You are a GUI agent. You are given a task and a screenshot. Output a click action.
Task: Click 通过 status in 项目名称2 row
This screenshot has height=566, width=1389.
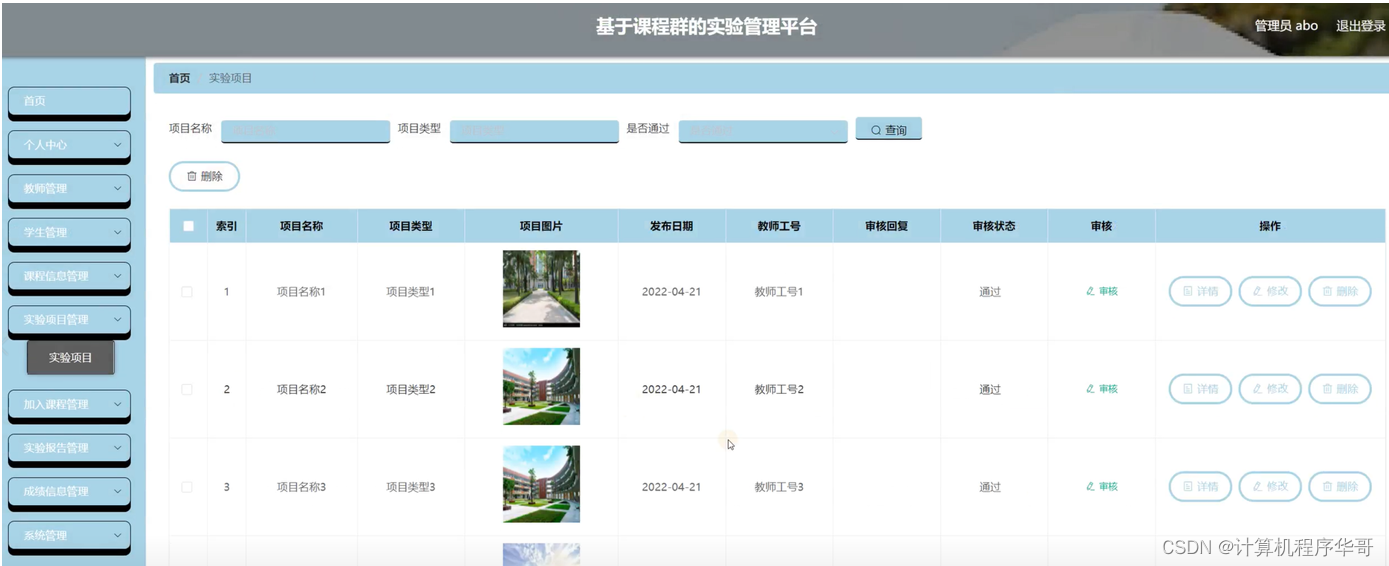coord(990,389)
